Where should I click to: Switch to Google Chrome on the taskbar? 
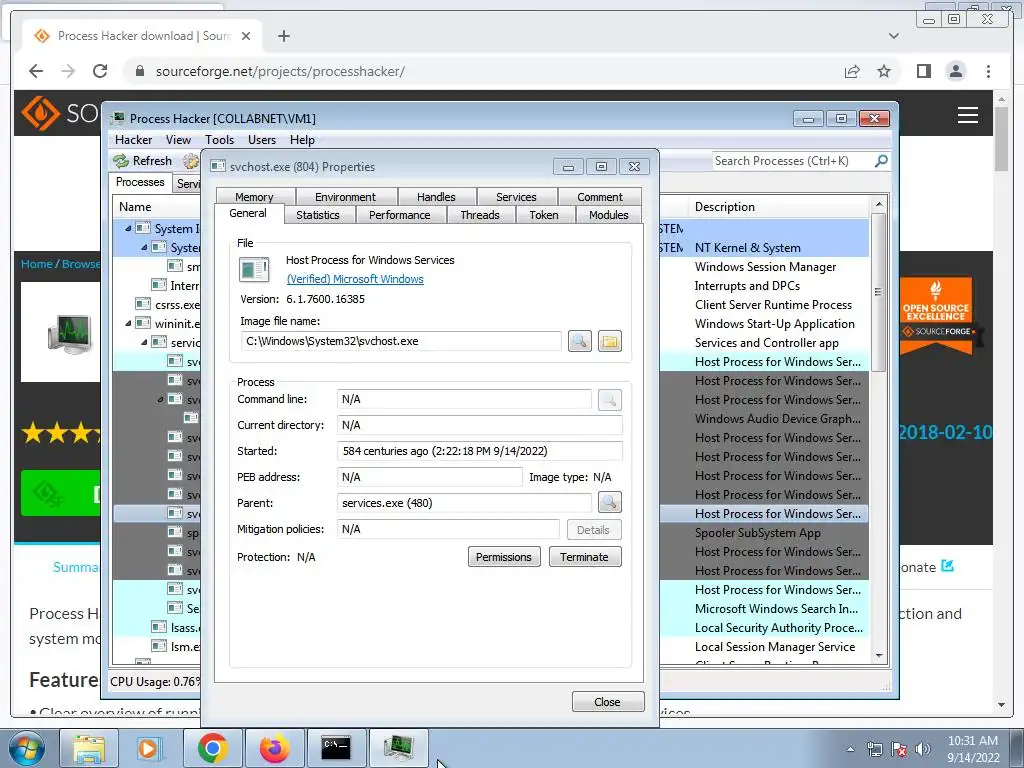click(x=213, y=748)
